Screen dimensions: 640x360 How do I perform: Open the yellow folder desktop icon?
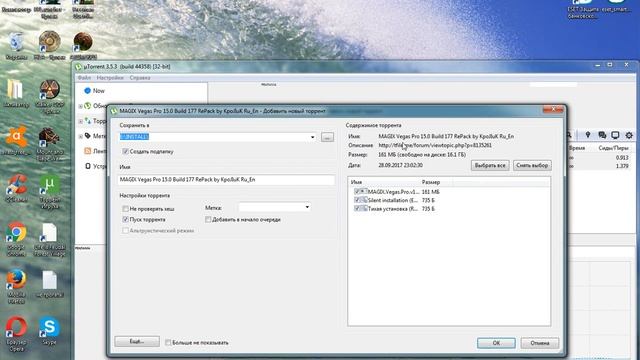(16, 91)
